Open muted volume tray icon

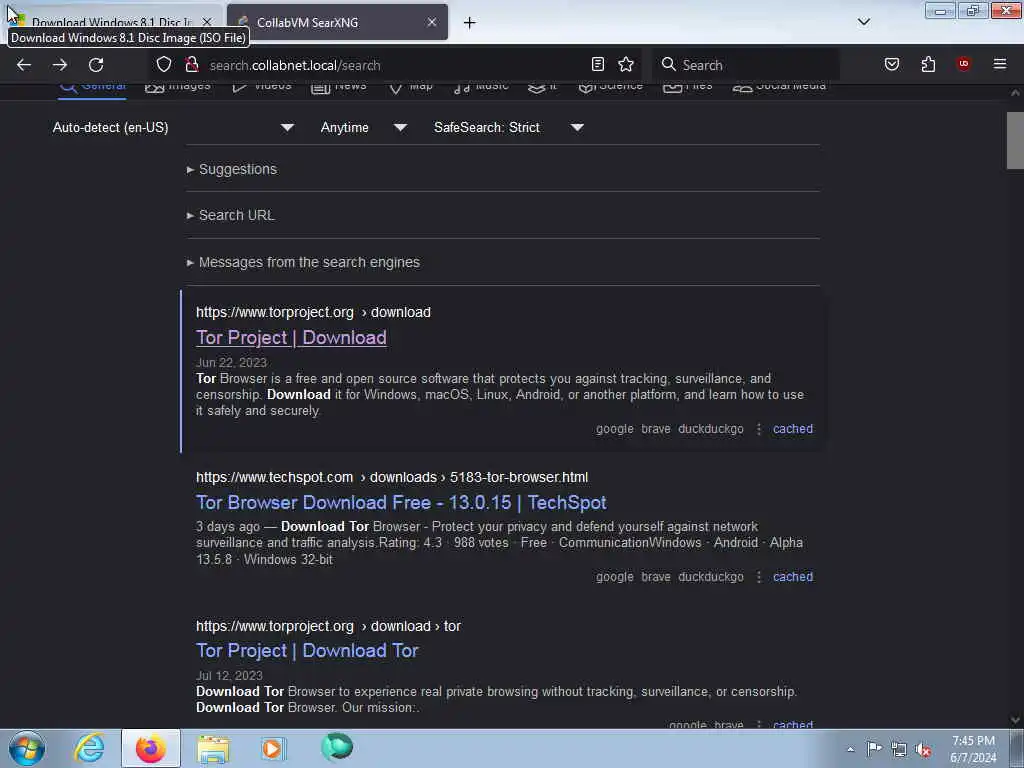(923, 750)
